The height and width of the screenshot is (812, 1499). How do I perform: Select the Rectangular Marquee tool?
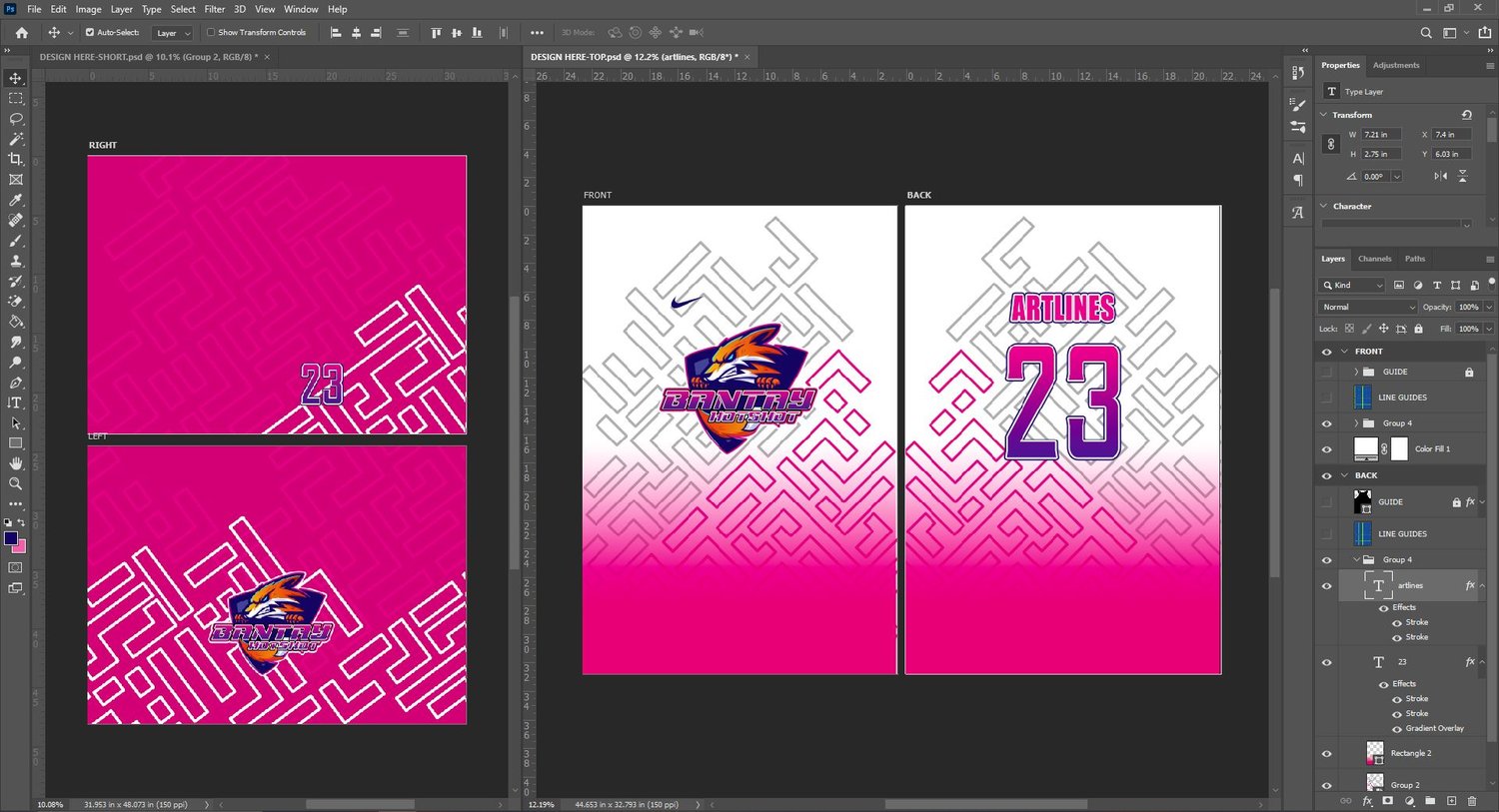[x=15, y=99]
